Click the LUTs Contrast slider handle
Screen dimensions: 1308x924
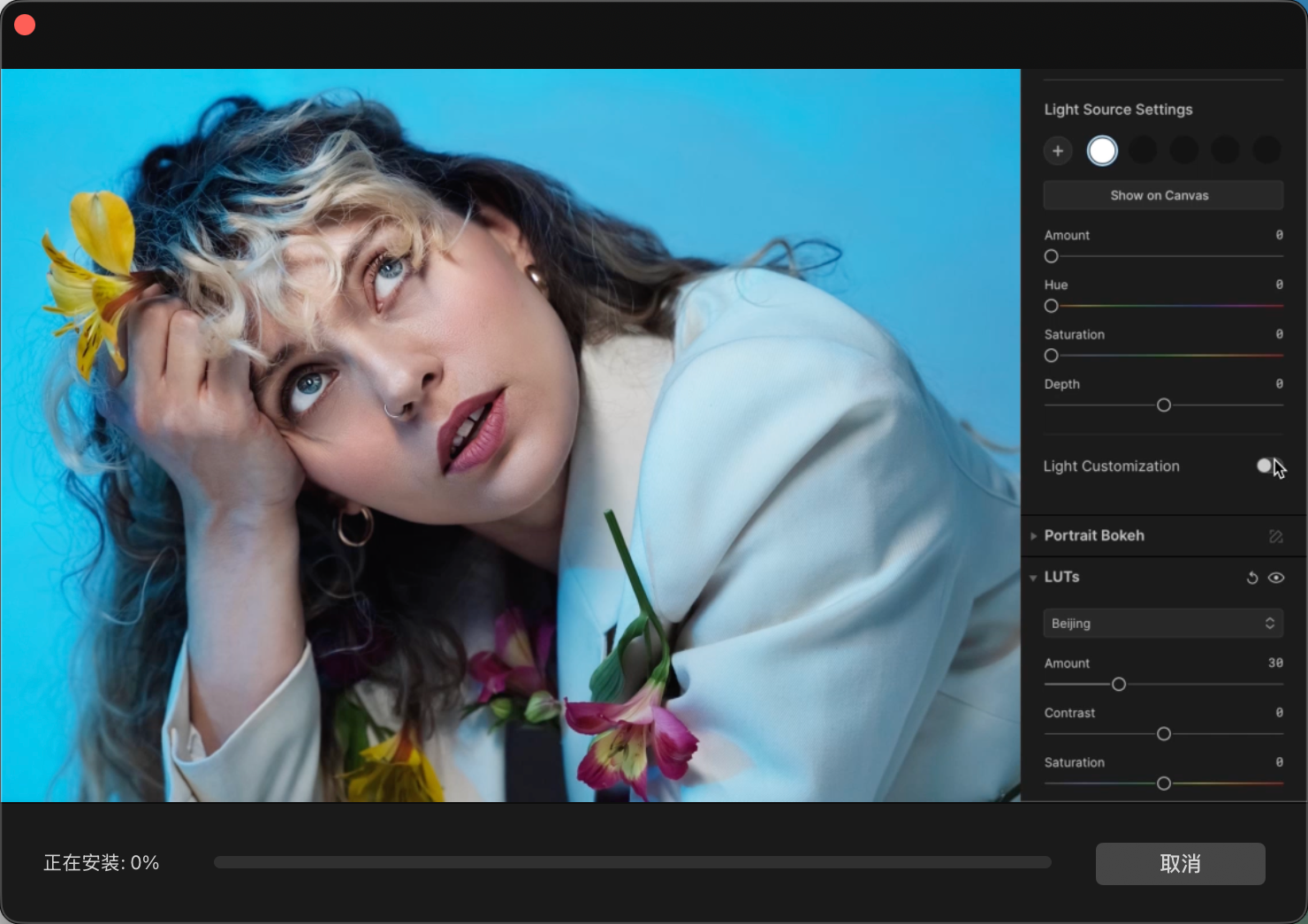pyautogui.click(x=1163, y=734)
